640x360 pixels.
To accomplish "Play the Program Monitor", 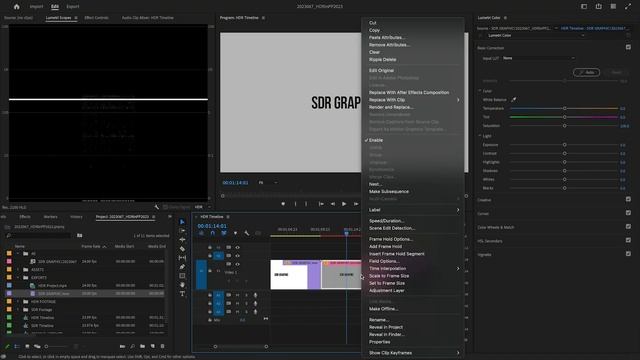I will [x=344, y=204].
